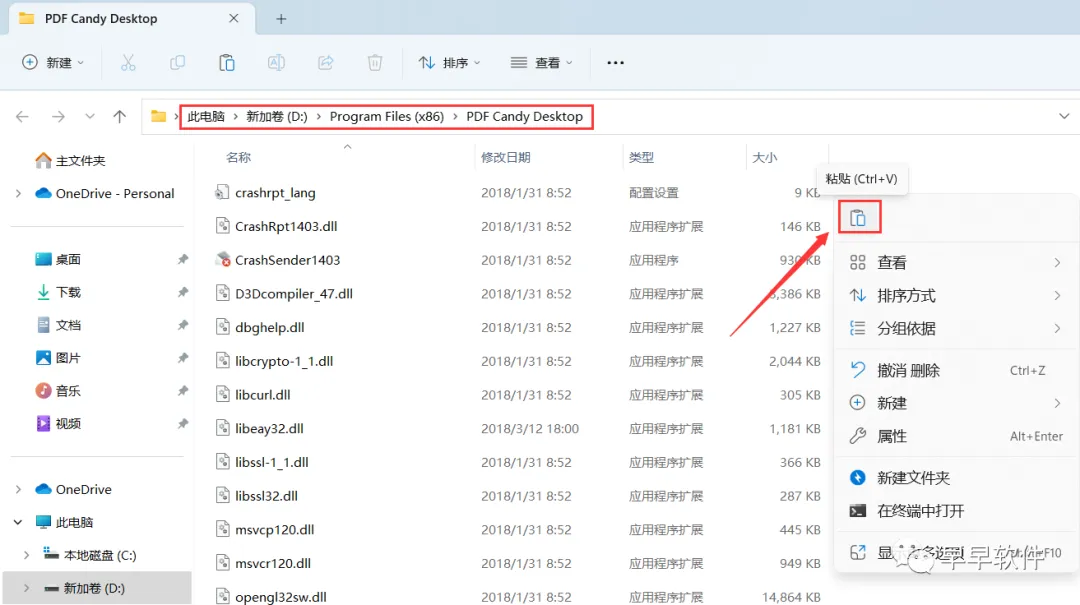
Task: Select file libeay32.dll
Action: click(269, 429)
